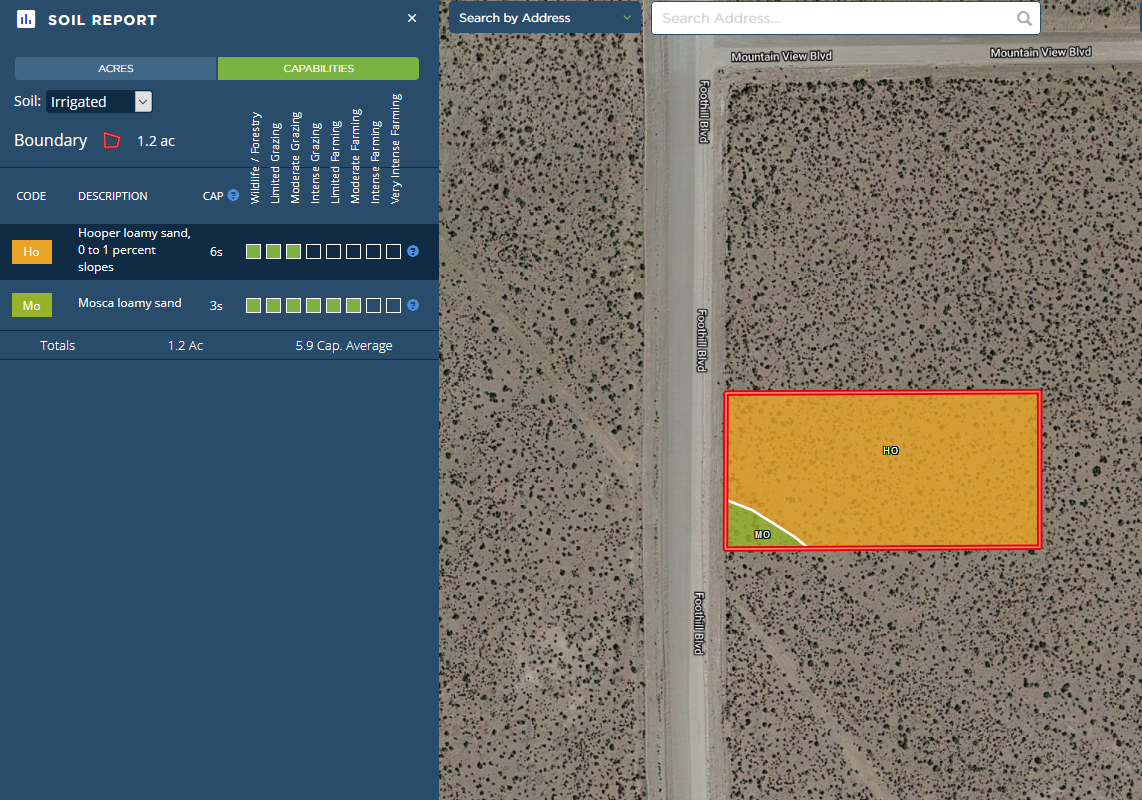Image resolution: width=1142 pixels, height=800 pixels.
Task: Close the Soil Report panel
Action: coord(412,18)
